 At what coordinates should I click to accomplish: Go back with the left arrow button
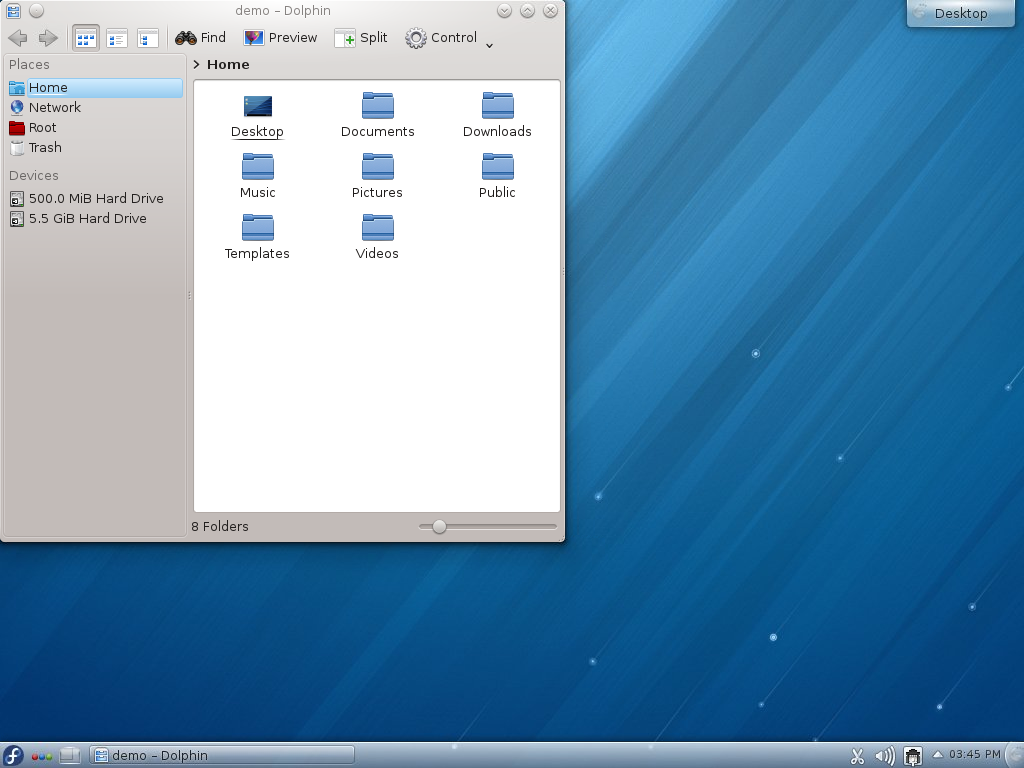[x=18, y=38]
